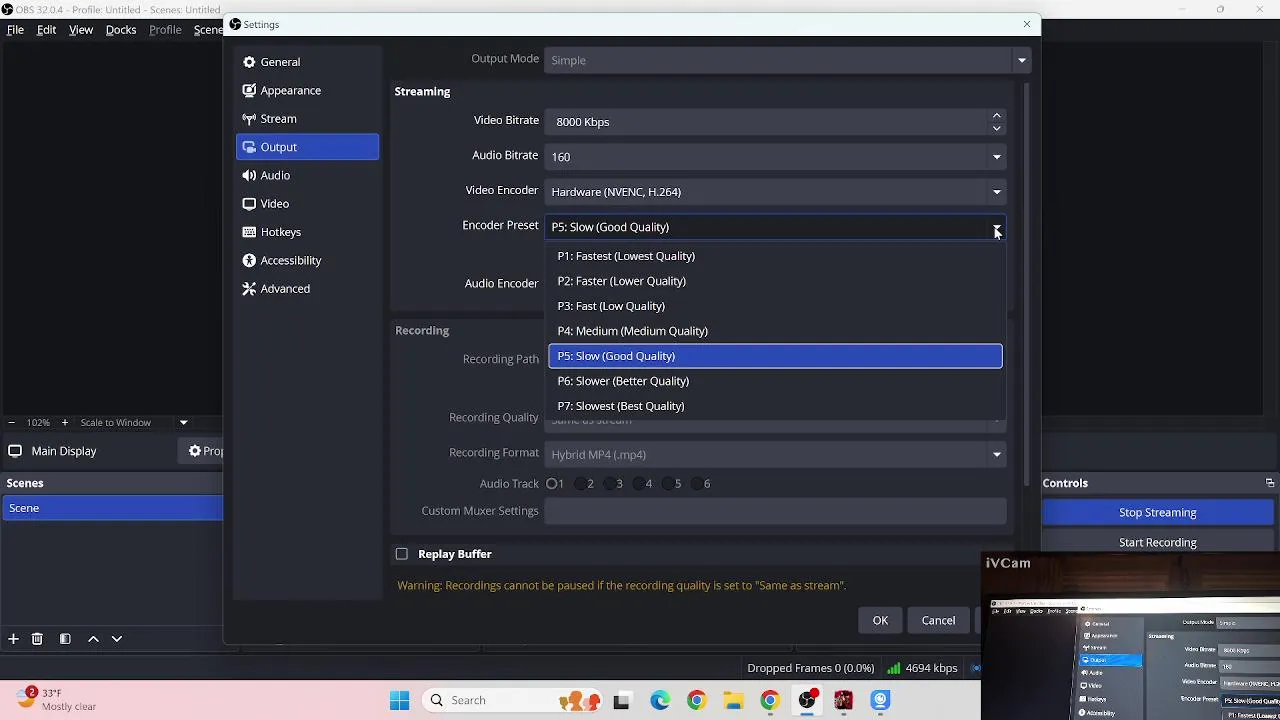Choose P5: Slow (Good Quality) preset
The image size is (1280, 720).
point(775,356)
